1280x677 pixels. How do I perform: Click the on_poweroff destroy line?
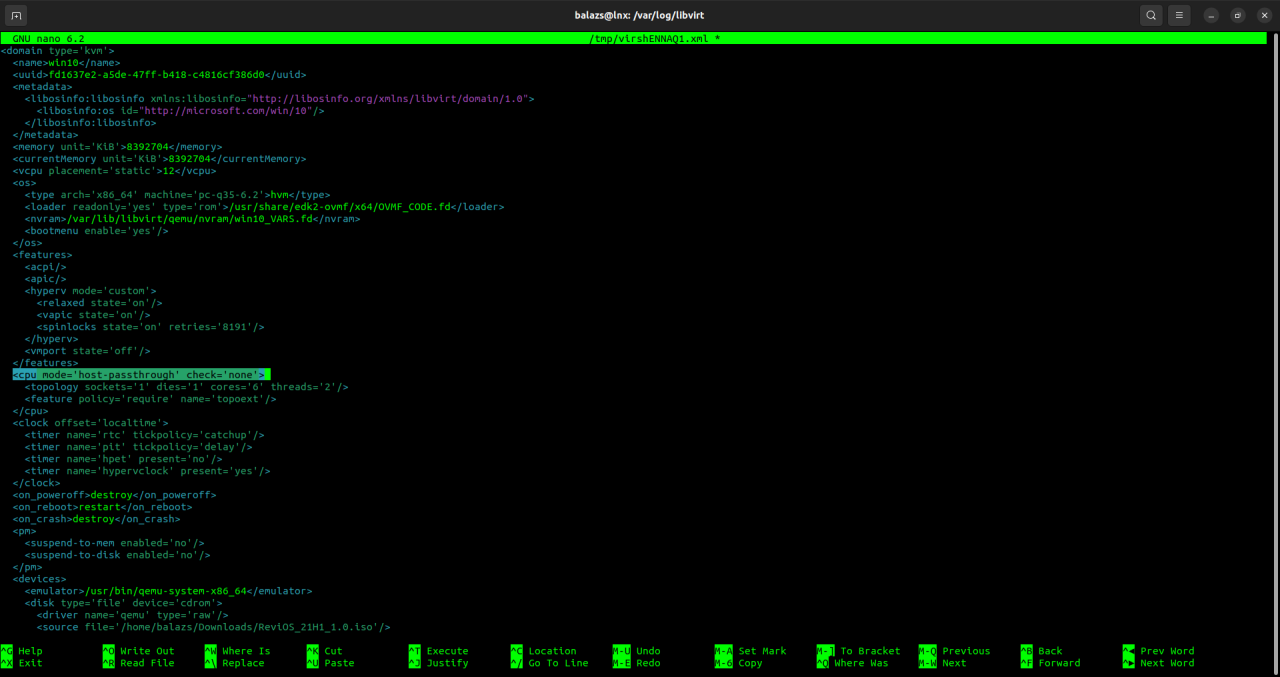[114, 495]
